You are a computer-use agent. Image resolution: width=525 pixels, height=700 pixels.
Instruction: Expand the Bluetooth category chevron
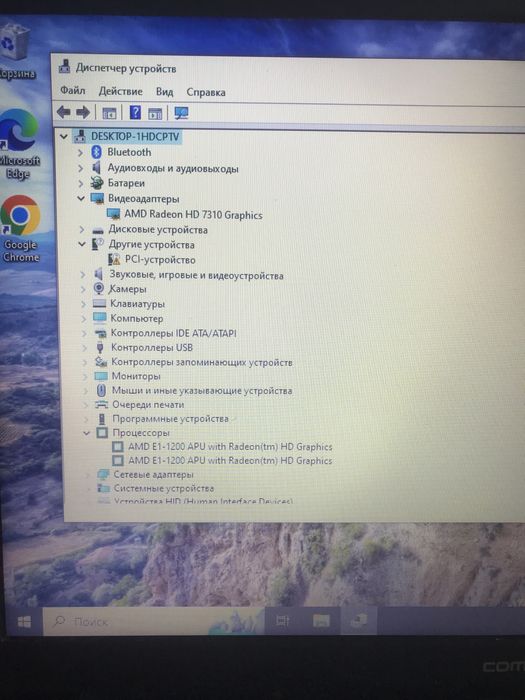(x=80, y=153)
